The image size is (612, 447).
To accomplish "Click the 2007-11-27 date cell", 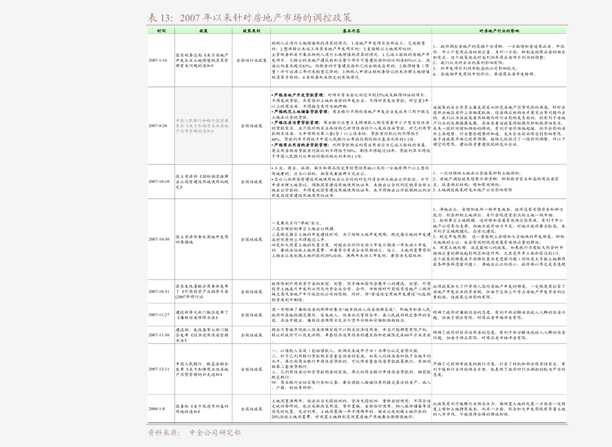I will point(159,315).
